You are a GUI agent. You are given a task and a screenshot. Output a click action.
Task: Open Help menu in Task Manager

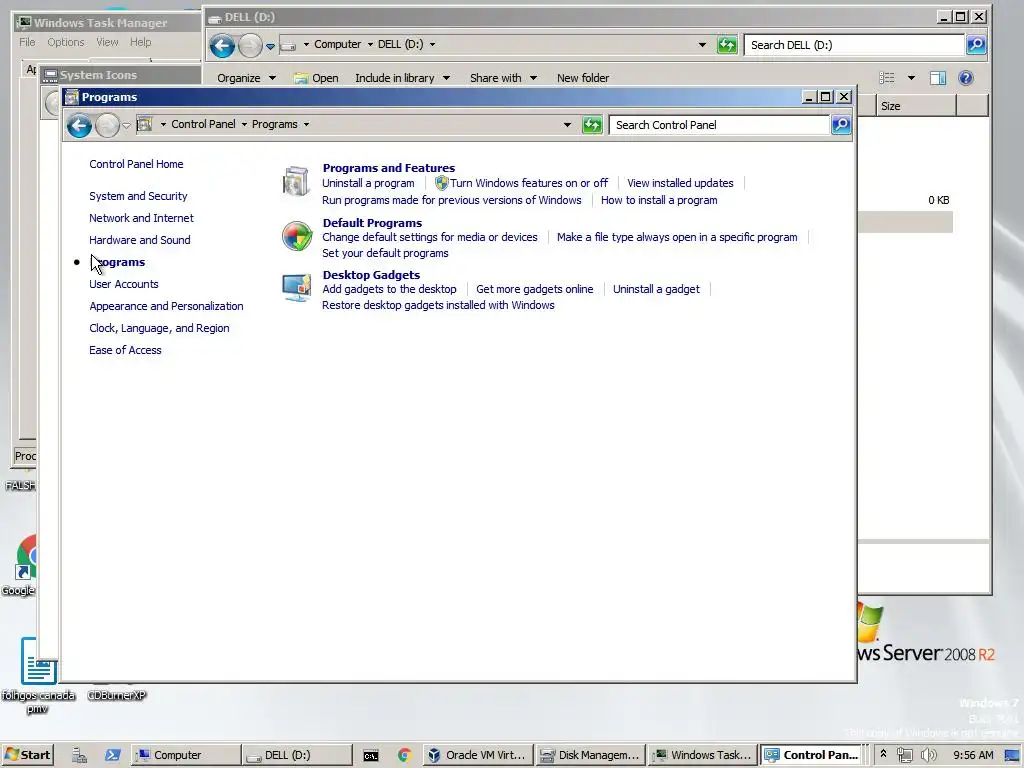tap(140, 42)
